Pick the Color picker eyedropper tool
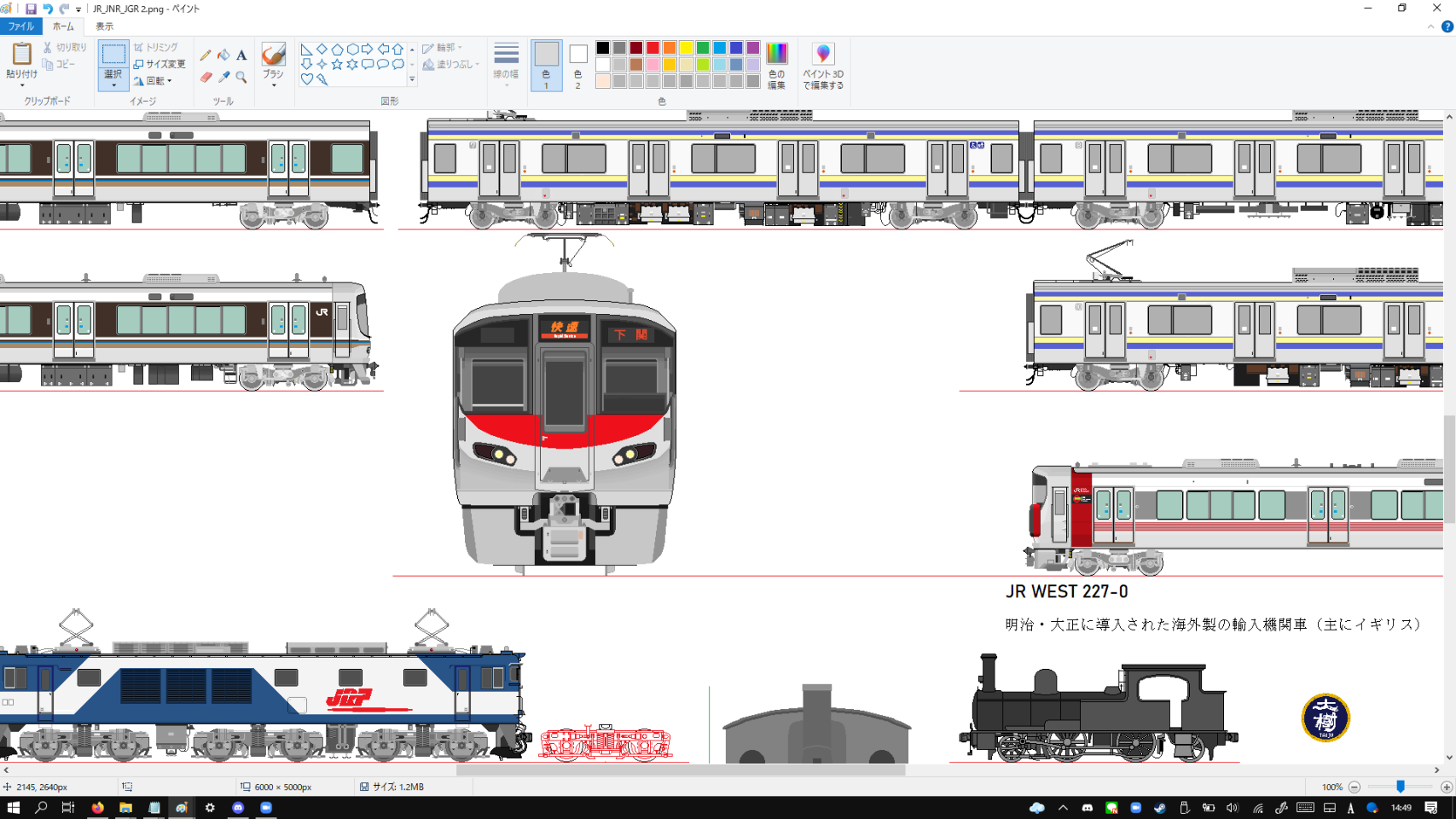1456x819 pixels. 223,78
